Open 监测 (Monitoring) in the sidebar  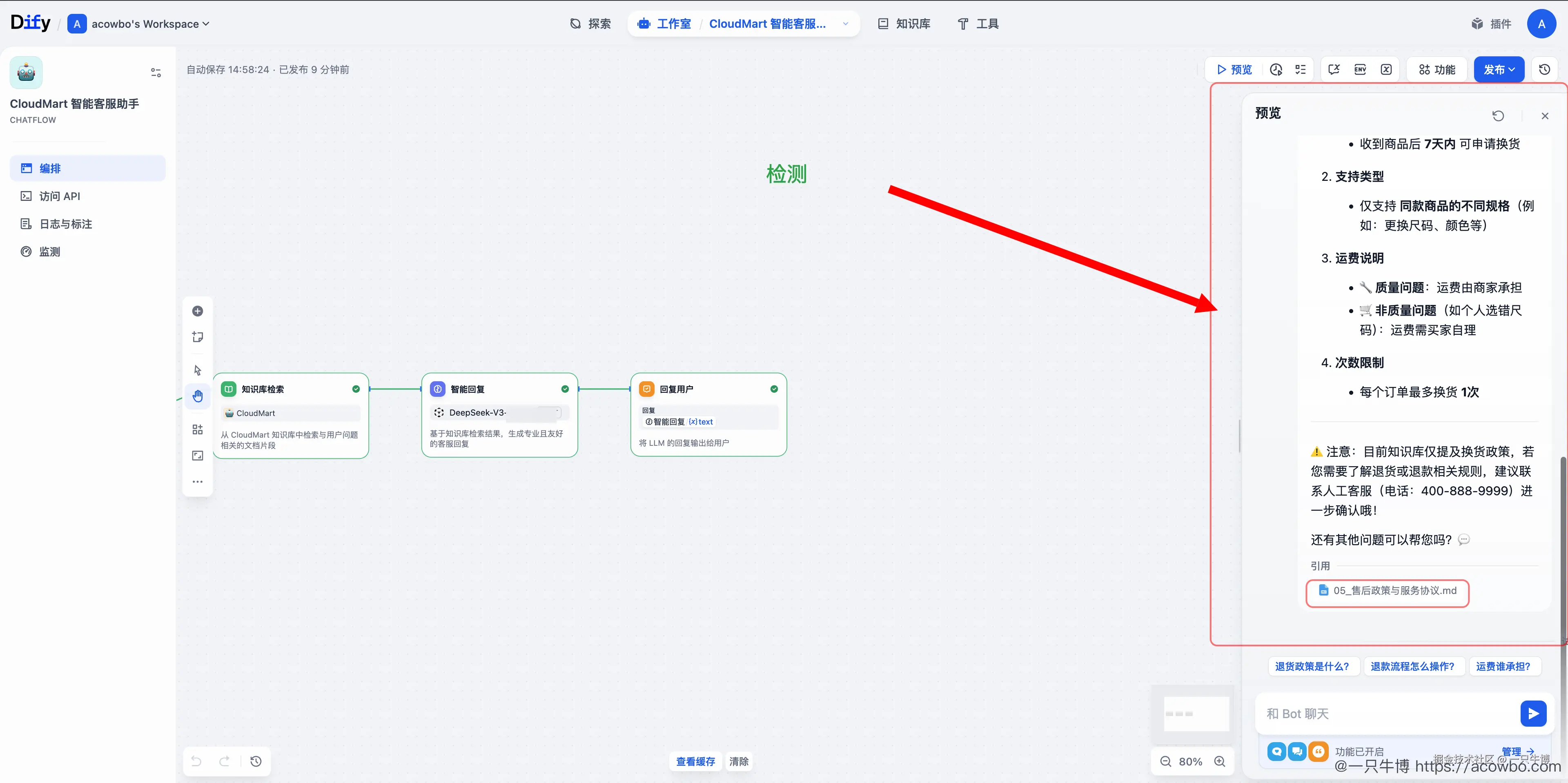[x=88, y=251]
